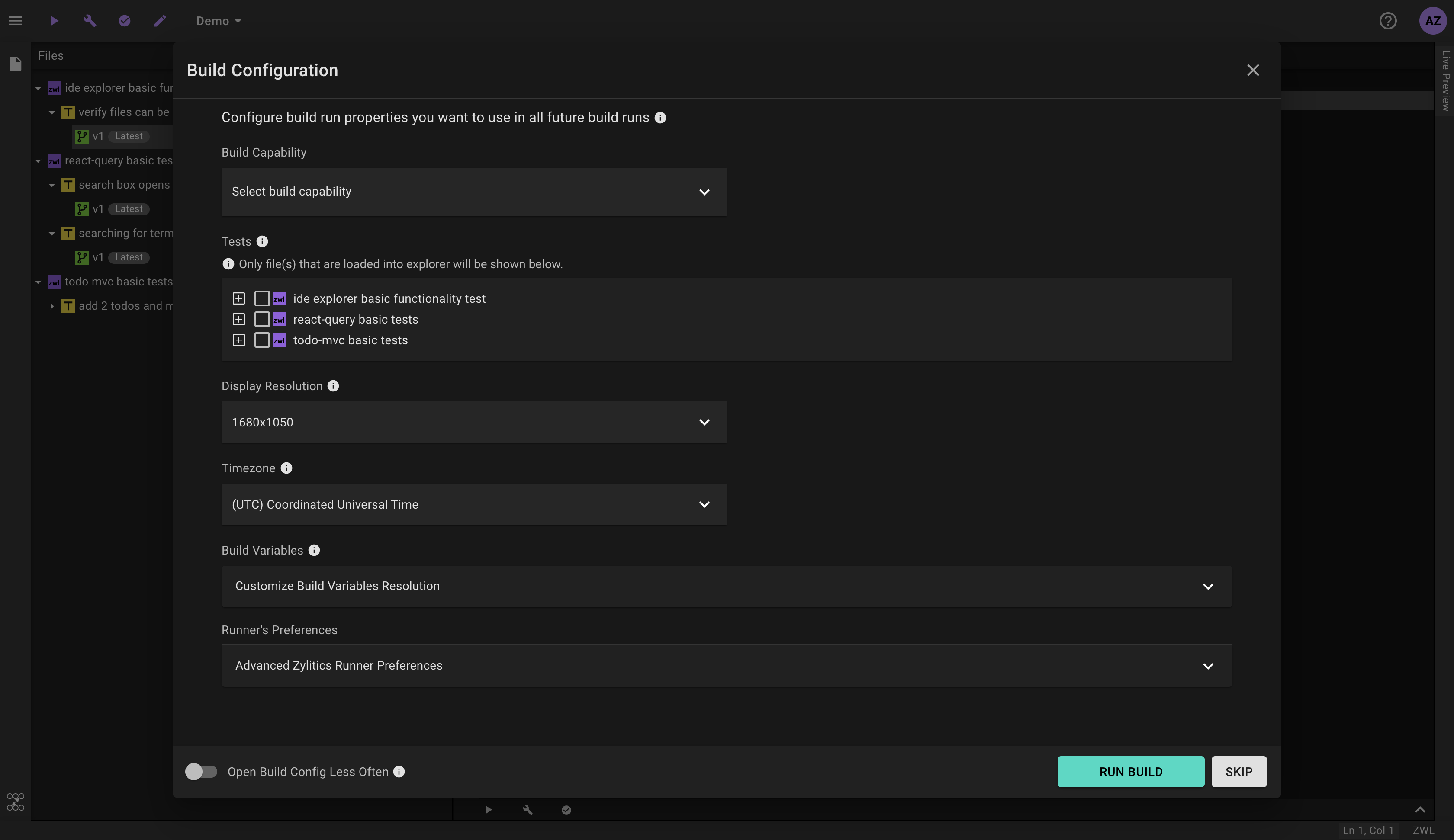1454x840 pixels.
Task: Click the Display Resolution info icon
Action: [333, 386]
